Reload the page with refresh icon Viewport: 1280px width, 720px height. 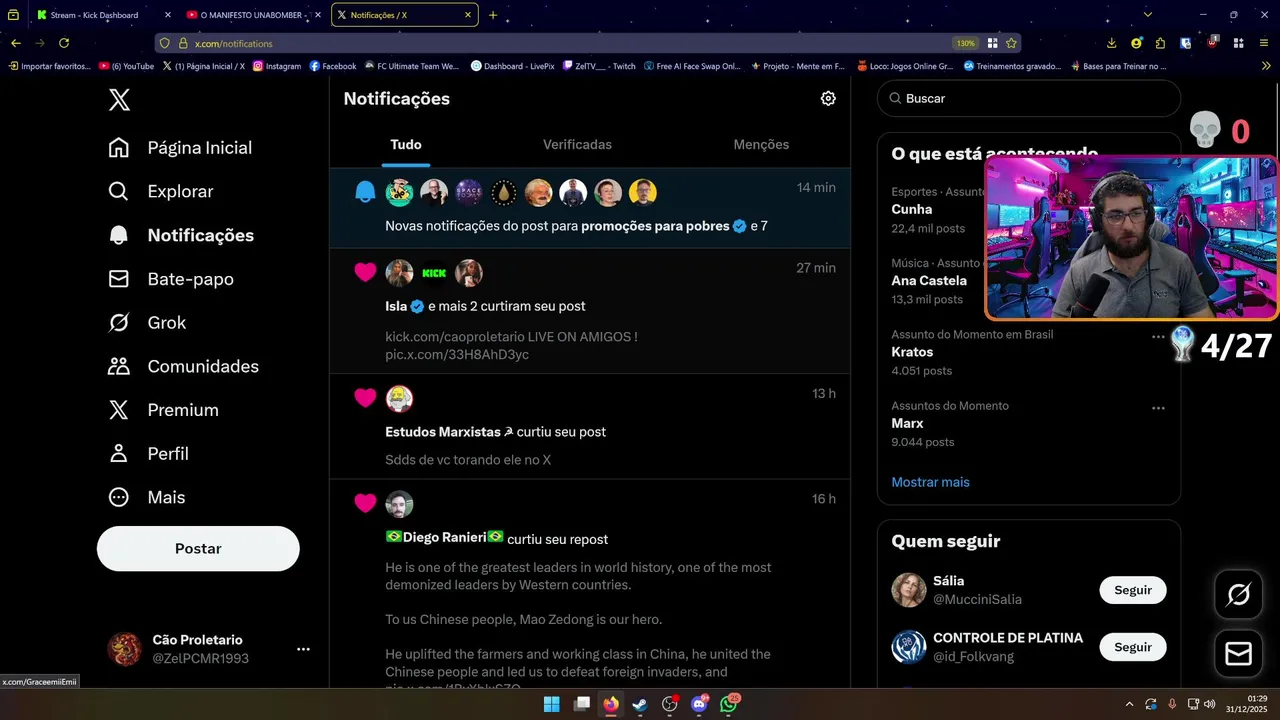point(64,43)
